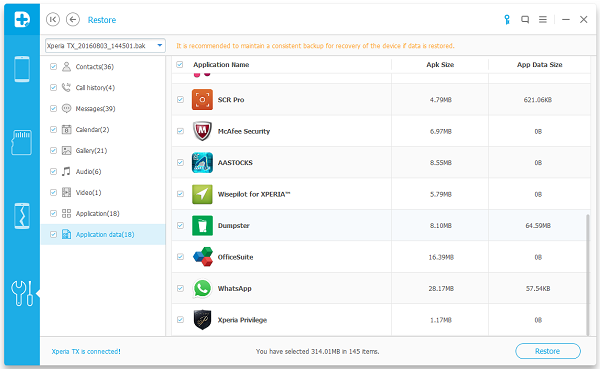Uncheck the Dumpster checkbox

pos(180,225)
